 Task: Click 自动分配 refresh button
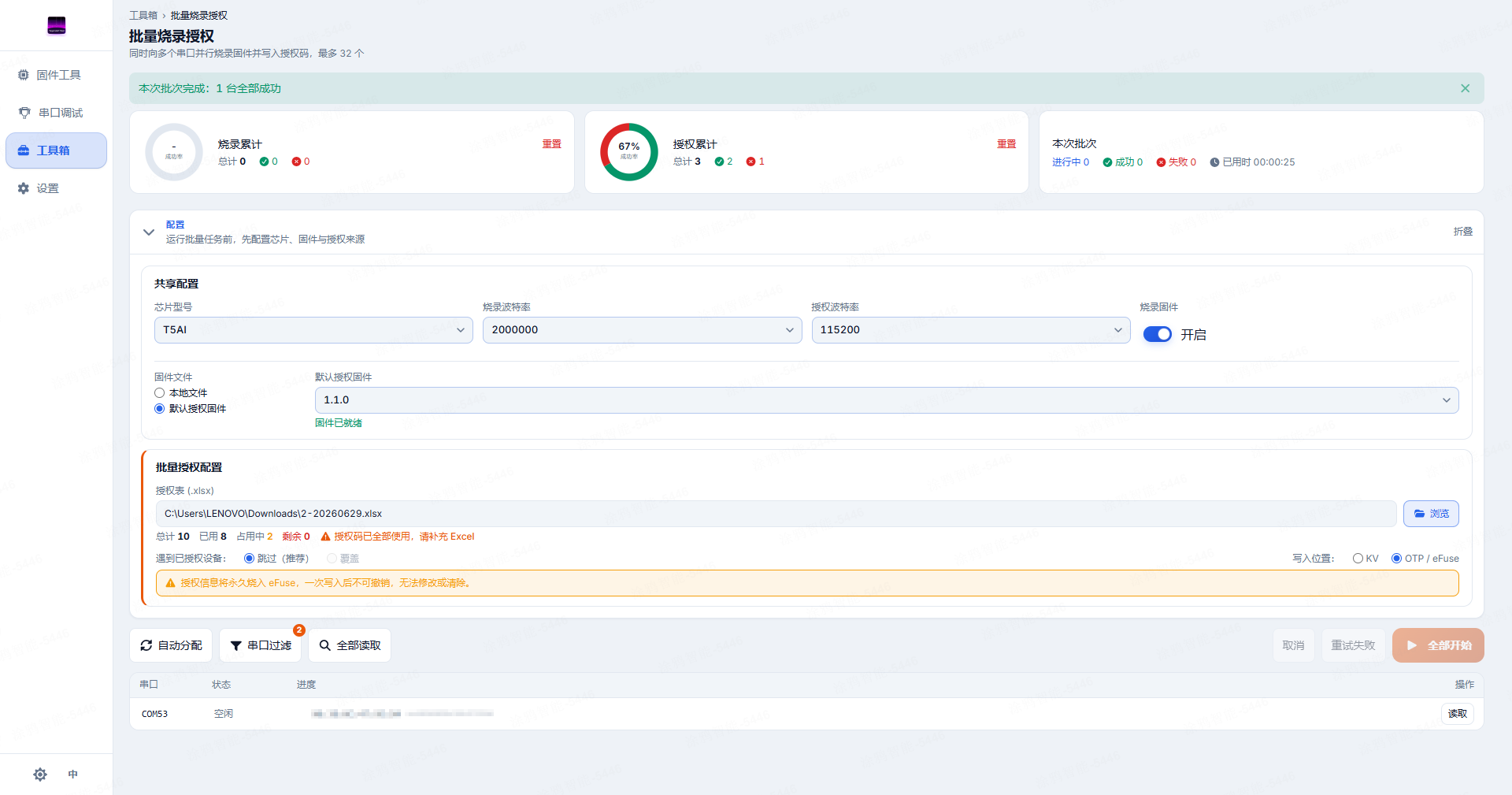[171, 645]
